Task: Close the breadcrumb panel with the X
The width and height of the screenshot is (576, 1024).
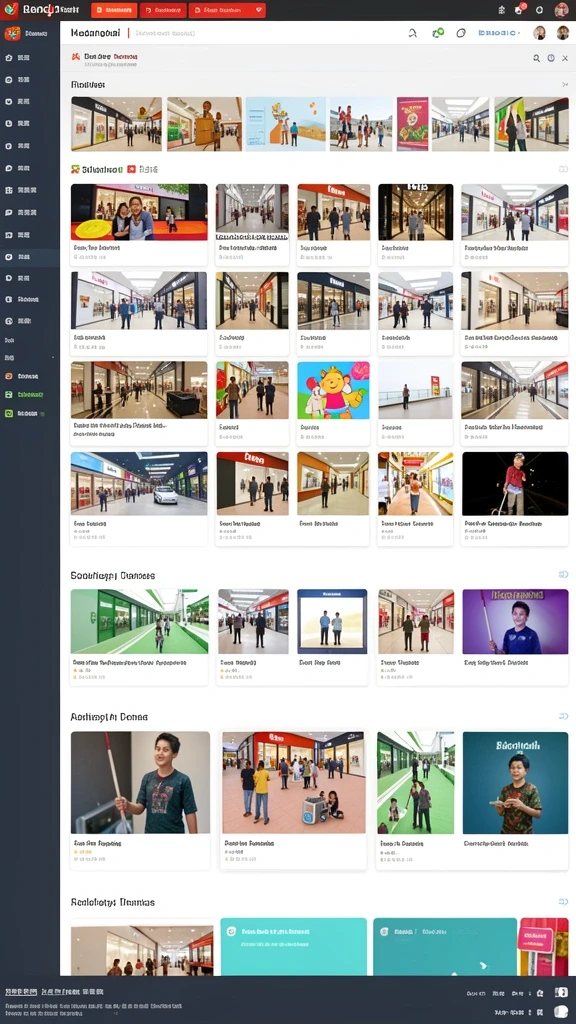Action: [x=565, y=58]
